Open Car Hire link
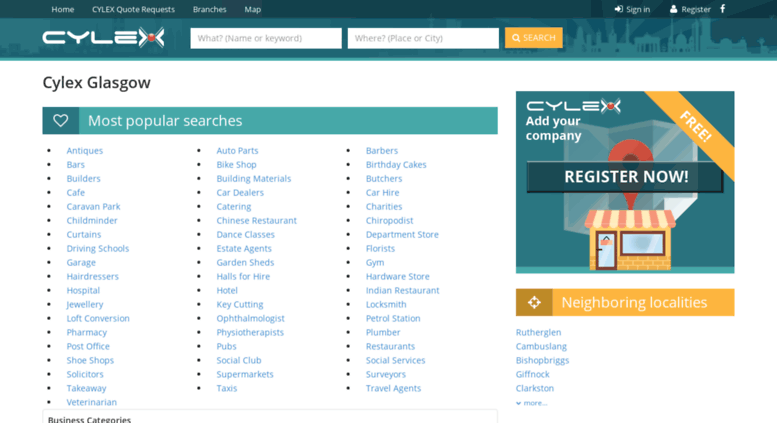This screenshot has height=423, width=777. pos(382,193)
